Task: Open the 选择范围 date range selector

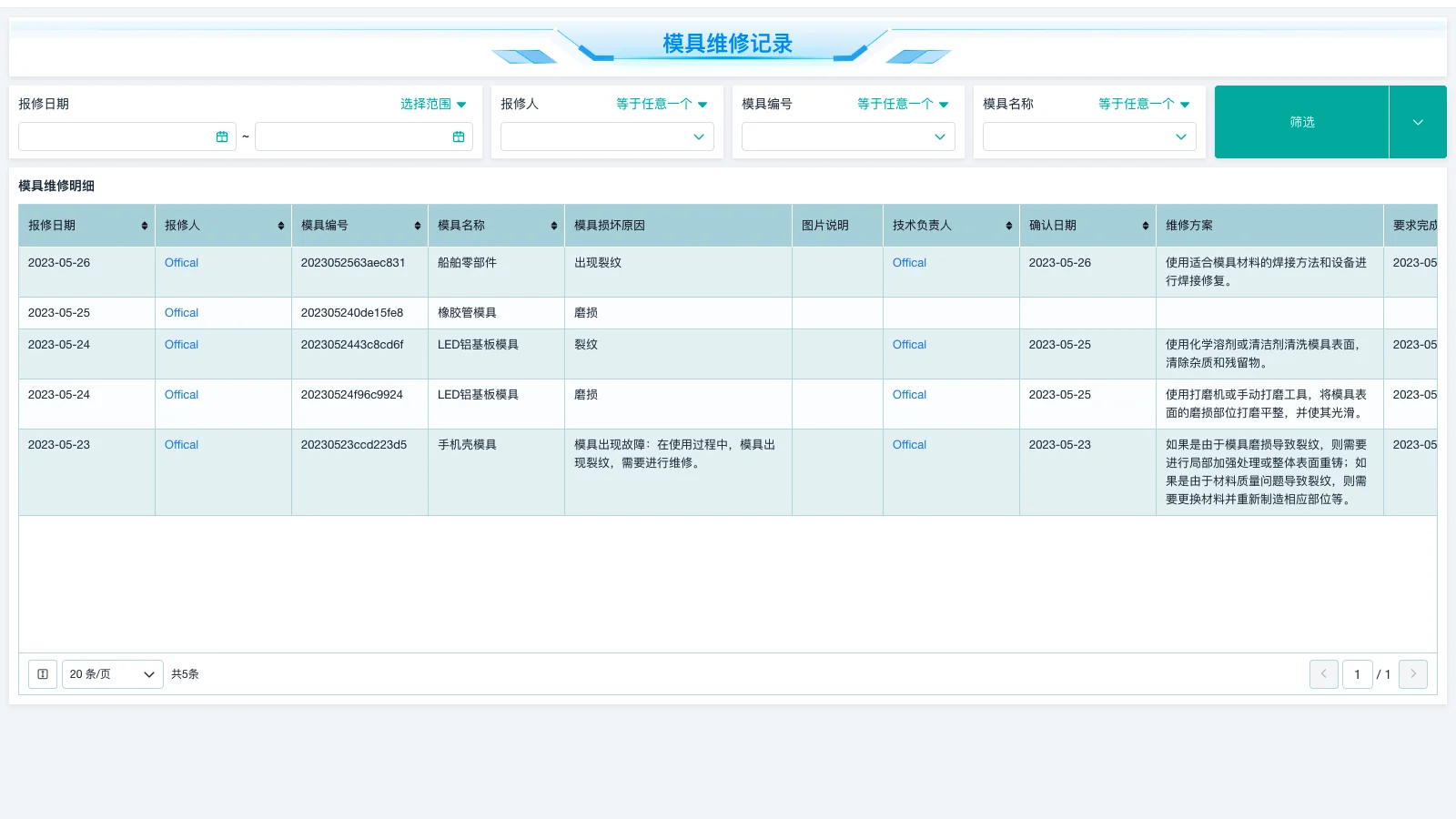Action: (434, 104)
